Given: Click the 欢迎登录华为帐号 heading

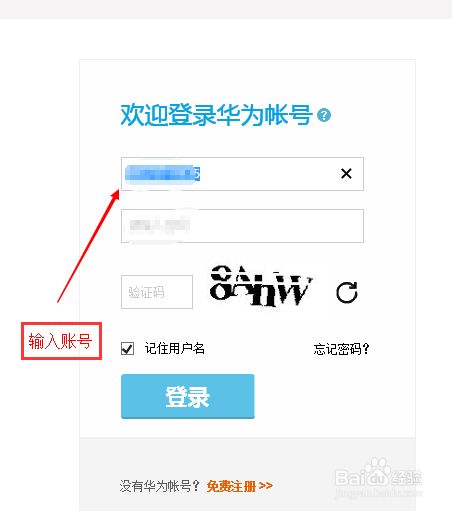Looking at the screenshot, I should pyautogui.click(x=216, y=115).
